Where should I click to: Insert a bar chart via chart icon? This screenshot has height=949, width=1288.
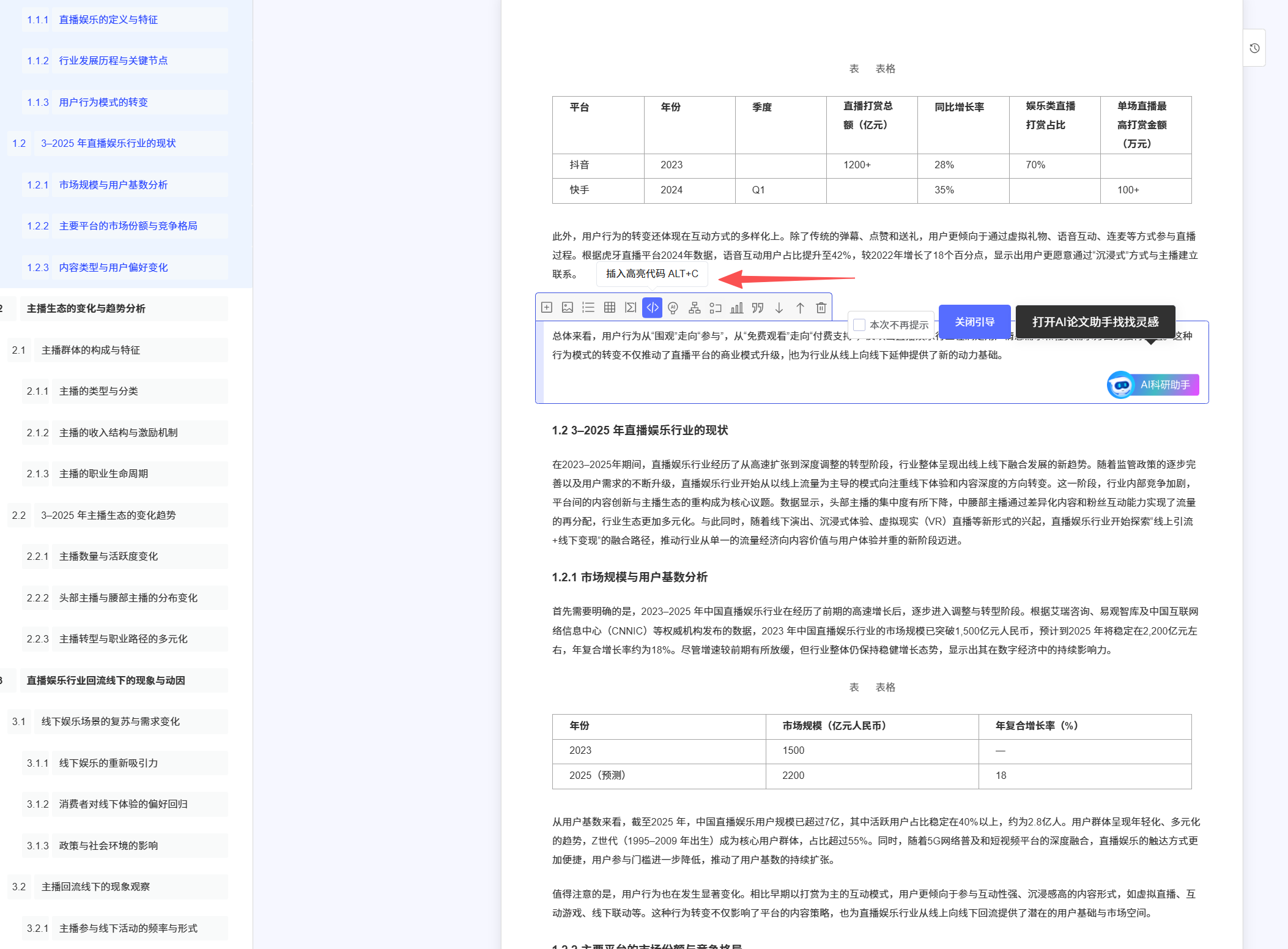(x=737, y=308)
